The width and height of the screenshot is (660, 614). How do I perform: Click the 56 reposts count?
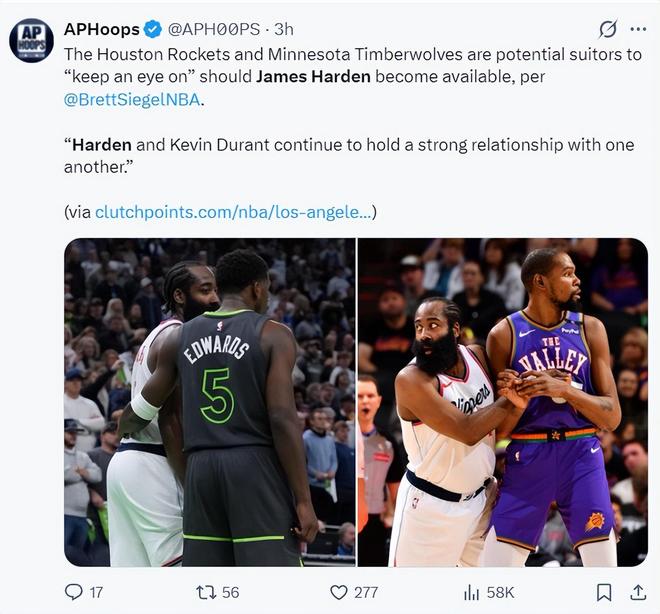click(x=230, y=593)
